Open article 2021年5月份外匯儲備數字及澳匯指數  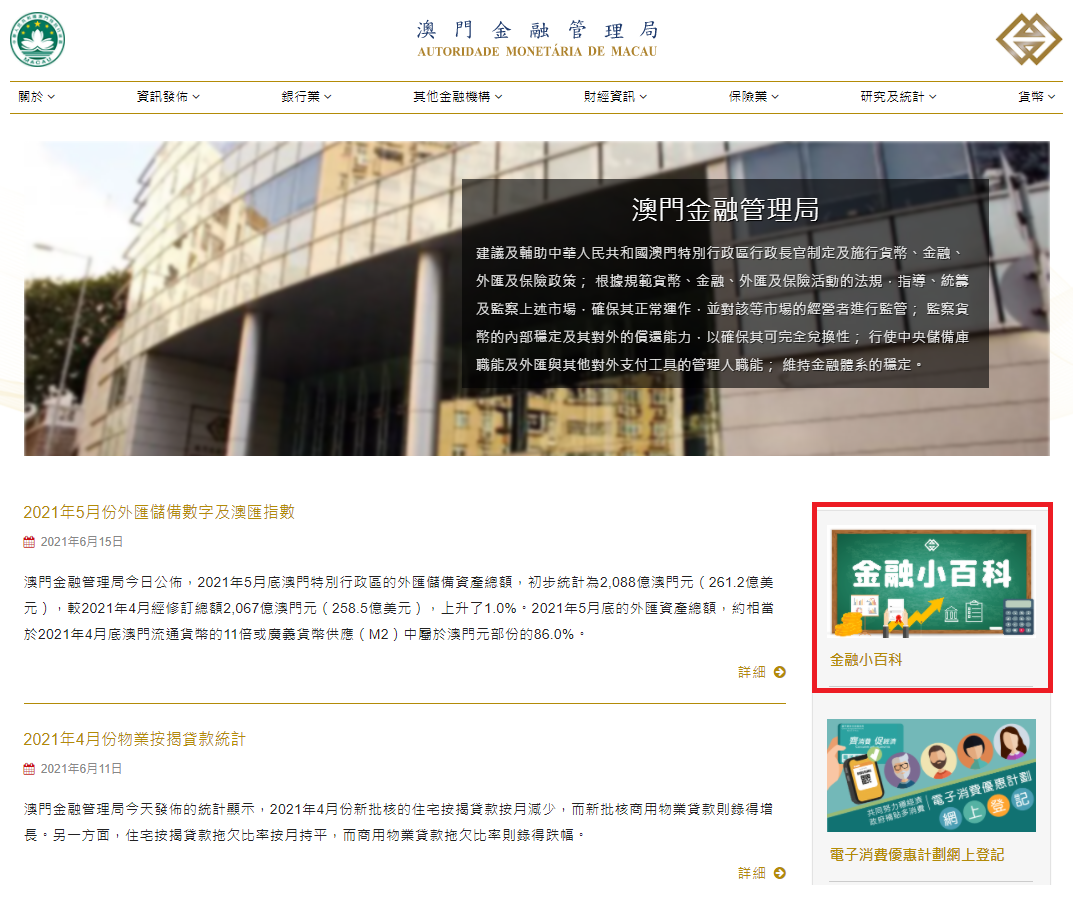pos(159,512)
